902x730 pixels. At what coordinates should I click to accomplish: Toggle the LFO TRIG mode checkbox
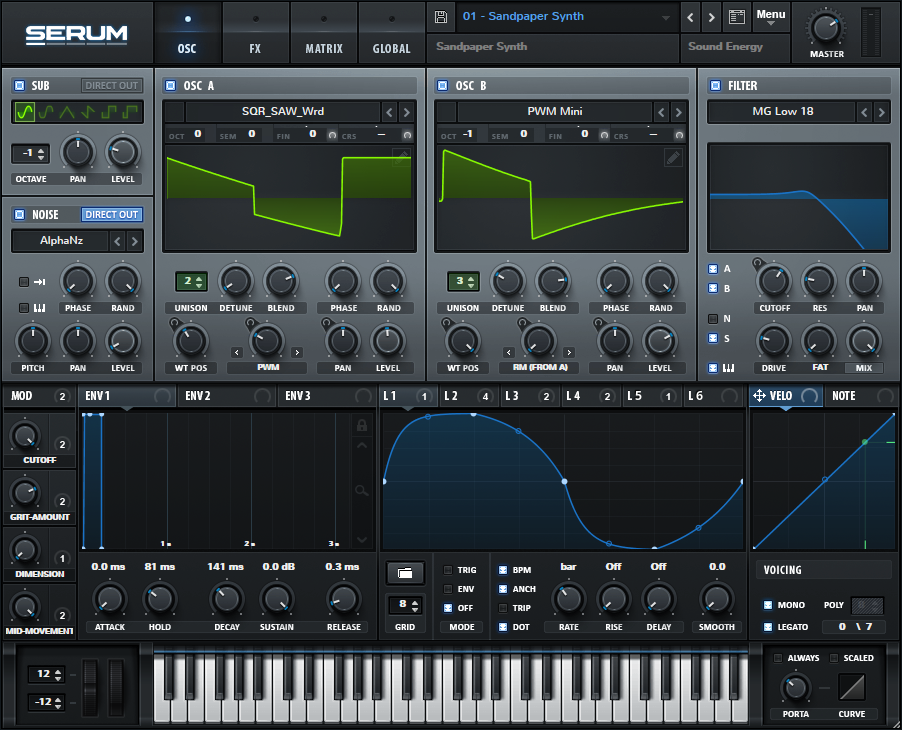[448, 570]
